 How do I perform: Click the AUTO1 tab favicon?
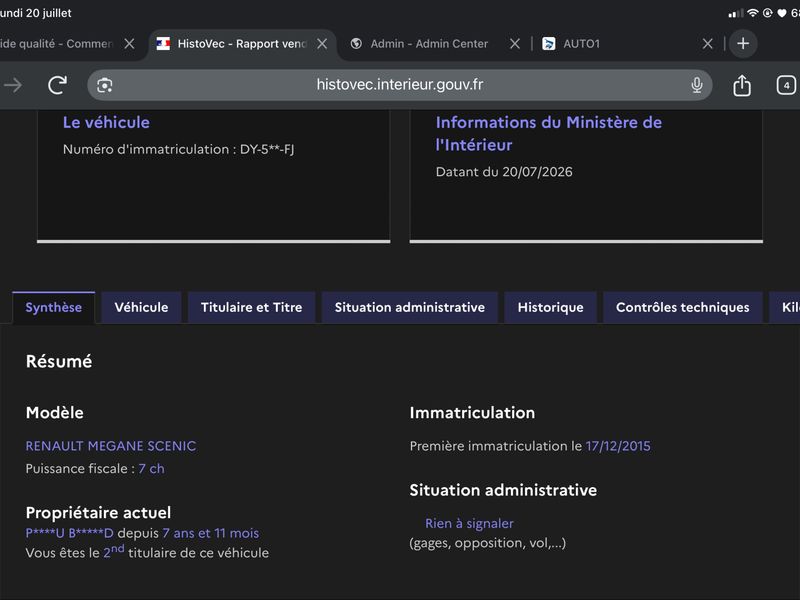pos(548,44)
